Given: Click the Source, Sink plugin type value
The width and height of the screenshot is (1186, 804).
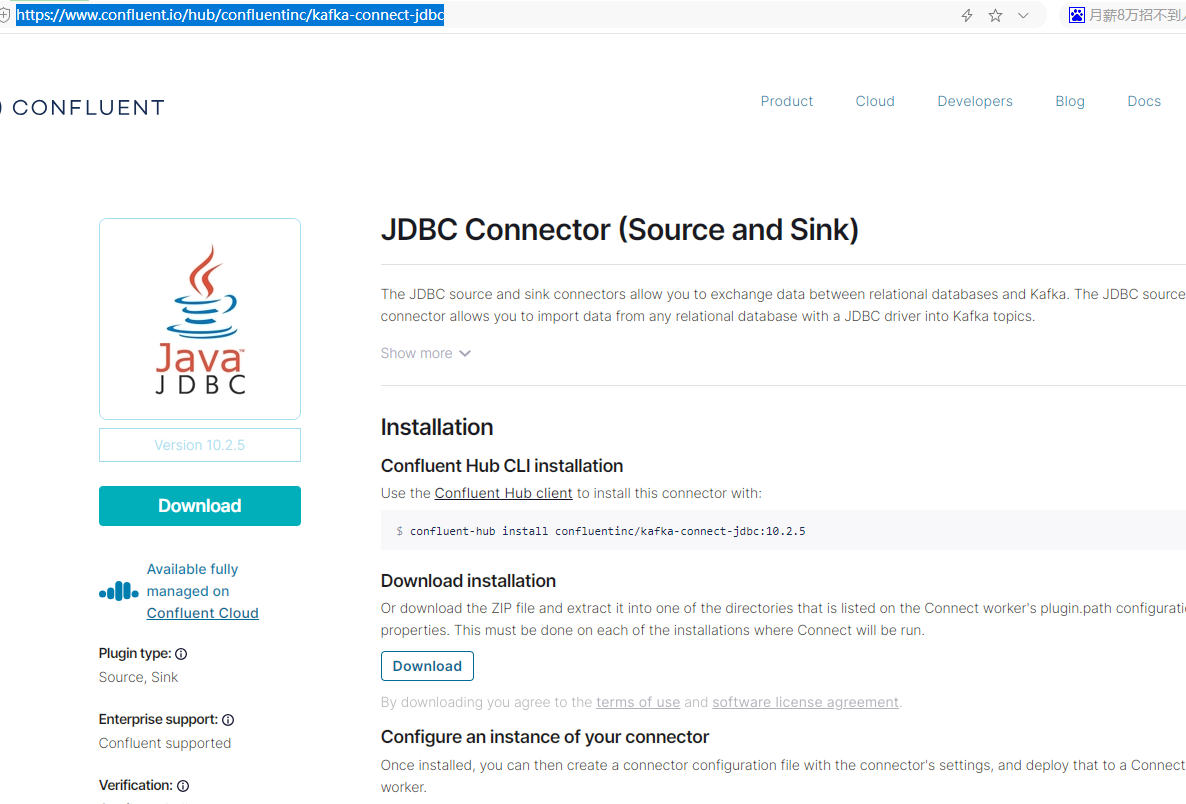Looking at the screenshot, I should tap(138, 678).
